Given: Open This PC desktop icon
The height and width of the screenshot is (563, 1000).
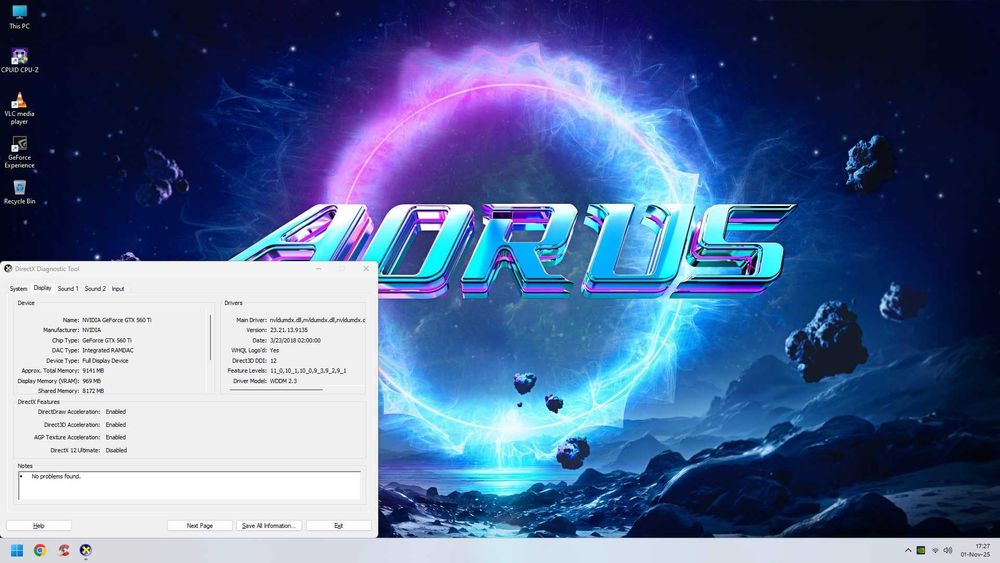Looking at the screenshot, I should (19, 17).
